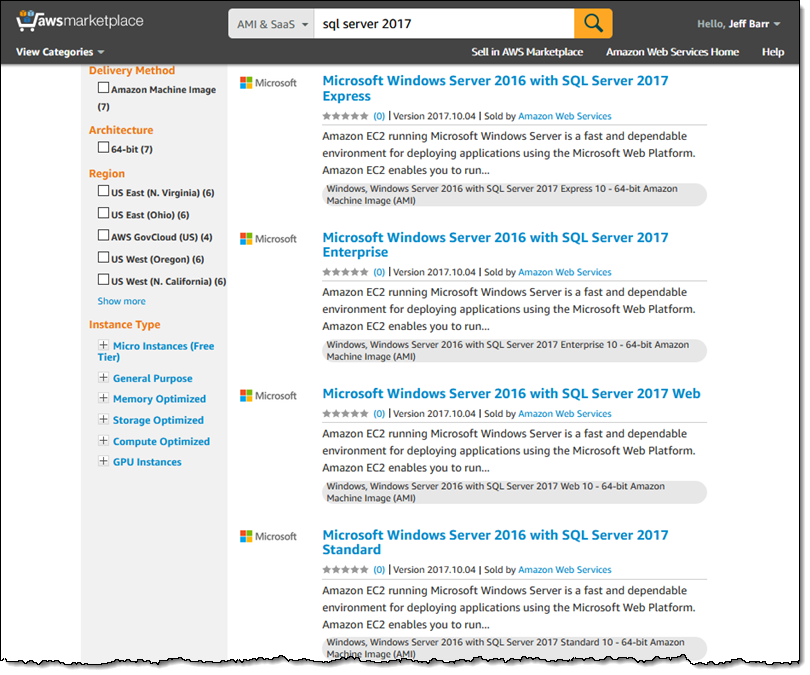Screen dimensions: 810x675
Task: Select the AWS GovCloud (US) region checkbox
Action: (103, 236)
